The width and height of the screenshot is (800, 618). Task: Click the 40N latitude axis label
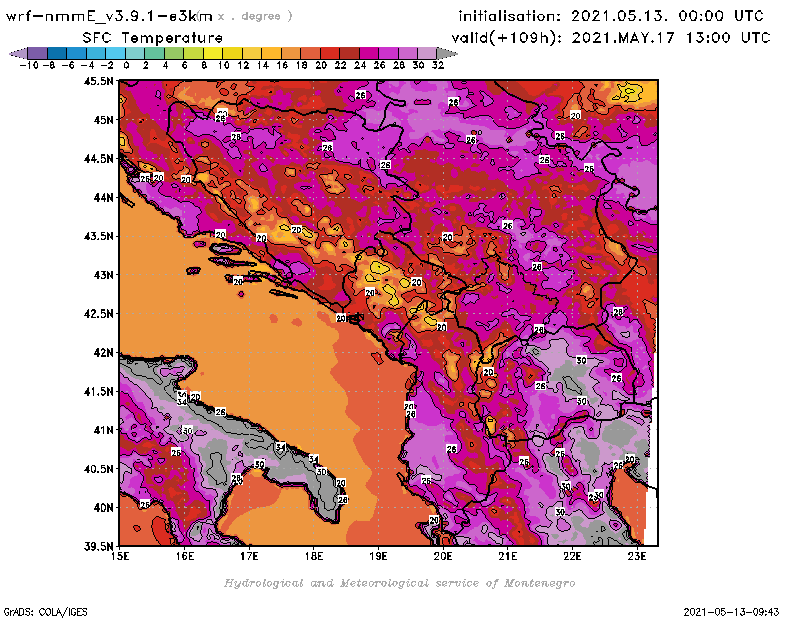104,508
